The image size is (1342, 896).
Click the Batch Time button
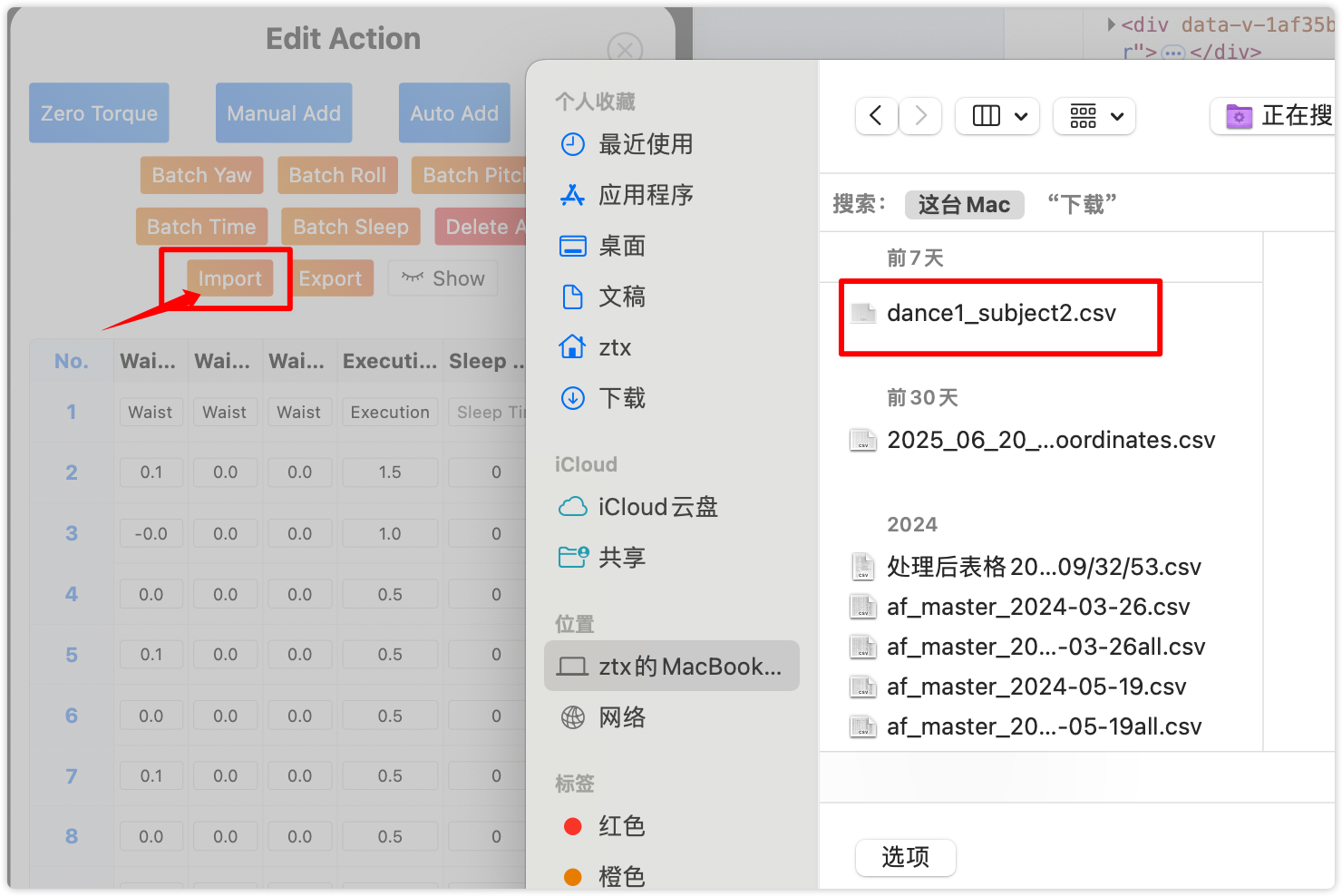(x=201, y=227)
